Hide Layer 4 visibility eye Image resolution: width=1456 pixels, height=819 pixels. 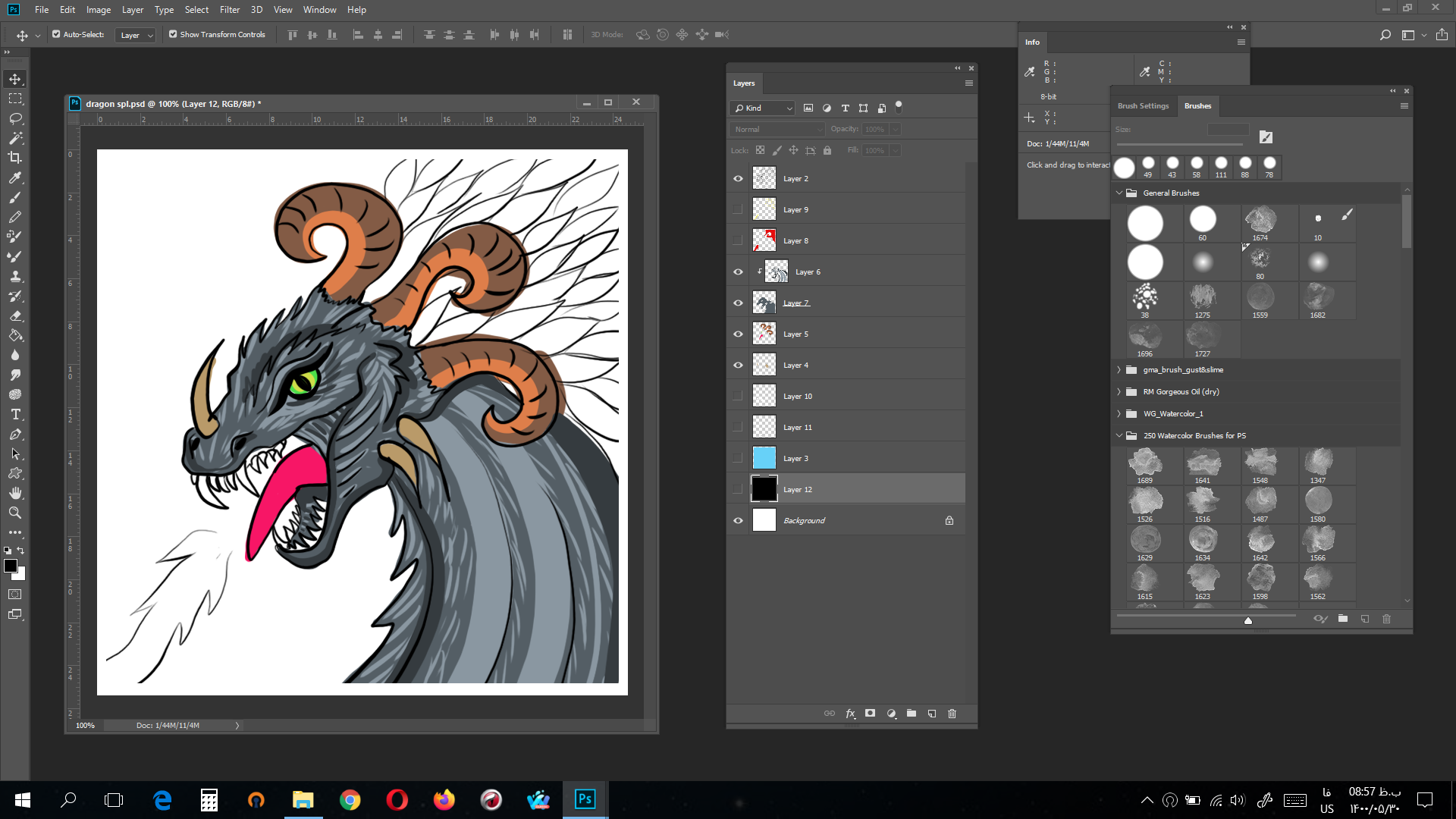pos(738,365)
